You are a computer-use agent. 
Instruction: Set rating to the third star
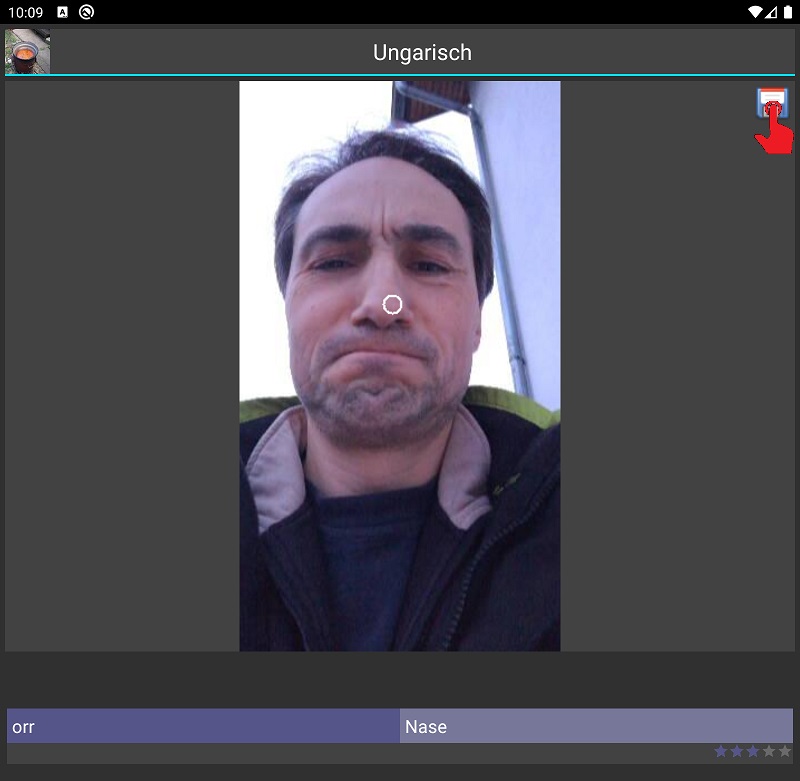[x=753, y=751]
